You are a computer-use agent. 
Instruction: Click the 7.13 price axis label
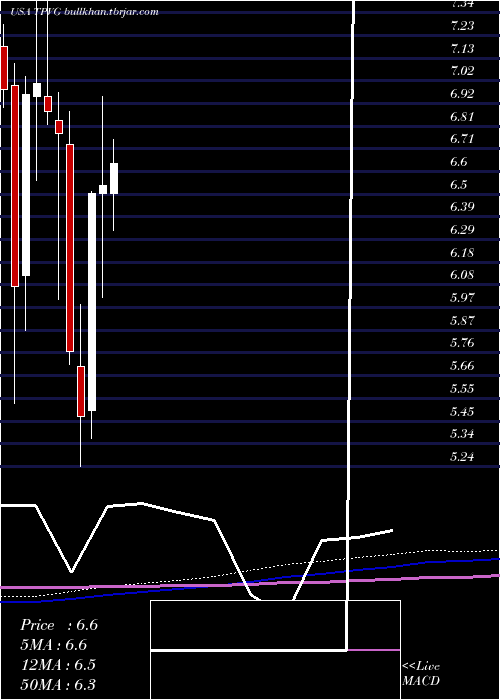point(462,49)
